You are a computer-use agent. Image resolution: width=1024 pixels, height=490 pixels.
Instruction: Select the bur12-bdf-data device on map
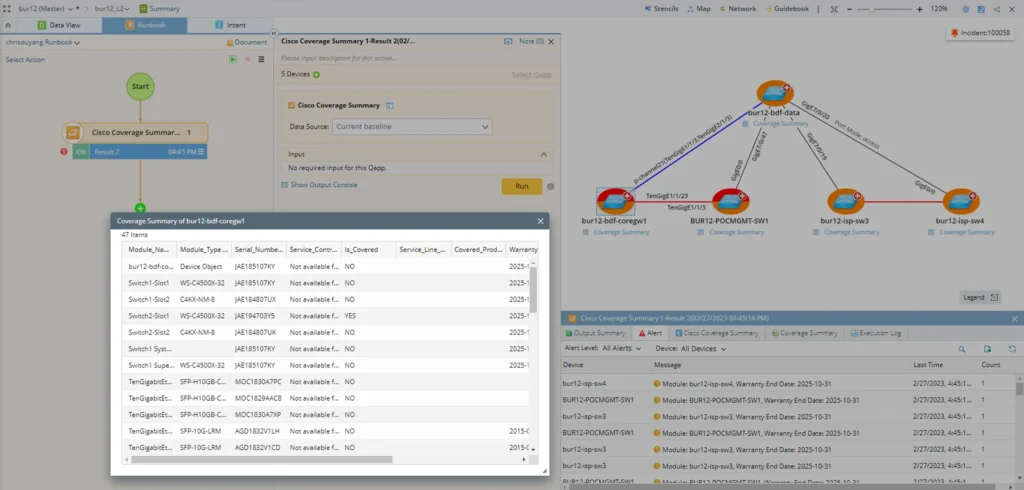(775, 93)
